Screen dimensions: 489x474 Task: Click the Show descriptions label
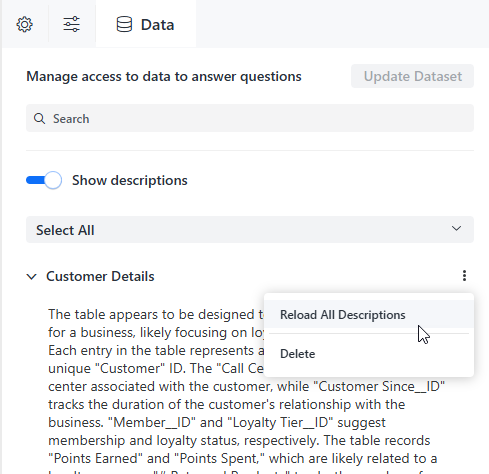pyautogui.click(x=130, y=180)
